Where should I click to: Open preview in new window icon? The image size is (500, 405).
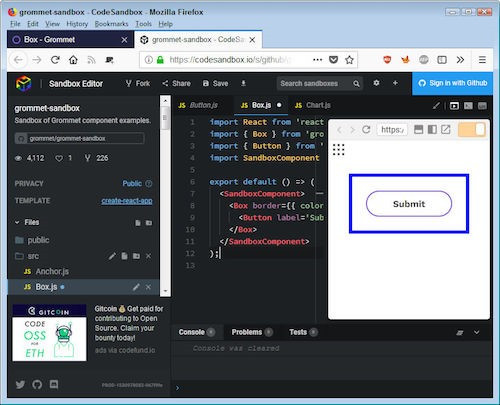446,129
